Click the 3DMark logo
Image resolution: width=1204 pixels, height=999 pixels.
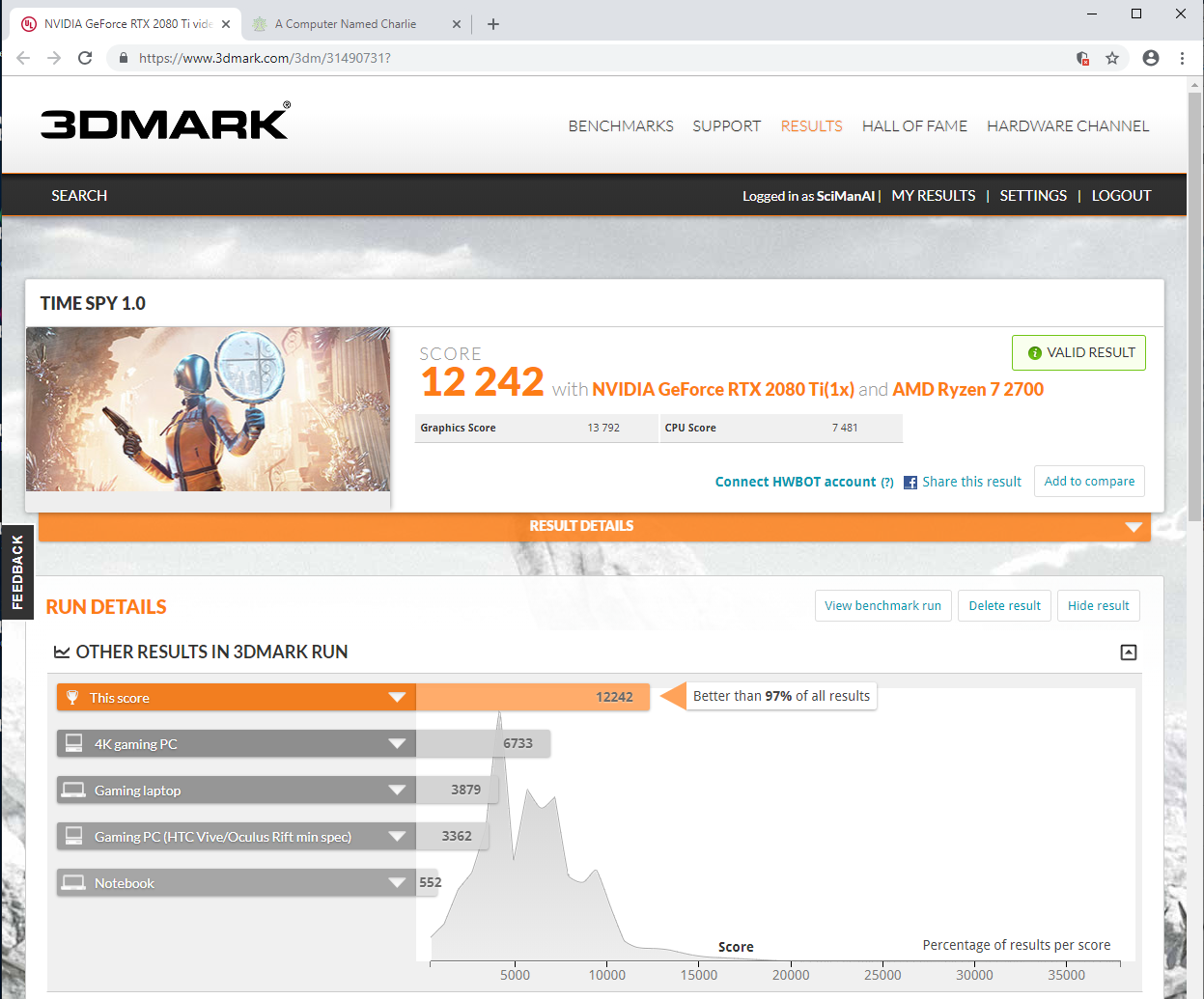164,123
